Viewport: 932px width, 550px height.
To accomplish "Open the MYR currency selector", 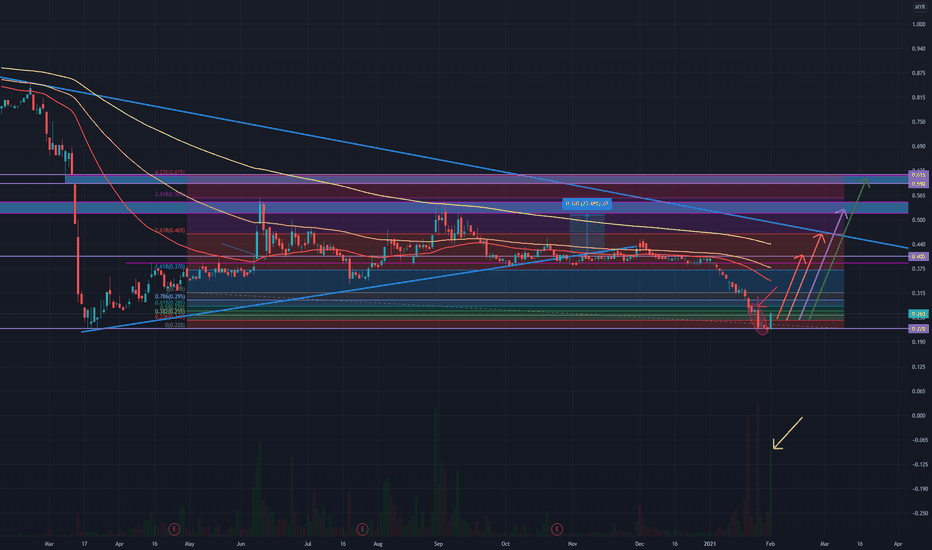I will pyautogui.click(x=920, y=7).
